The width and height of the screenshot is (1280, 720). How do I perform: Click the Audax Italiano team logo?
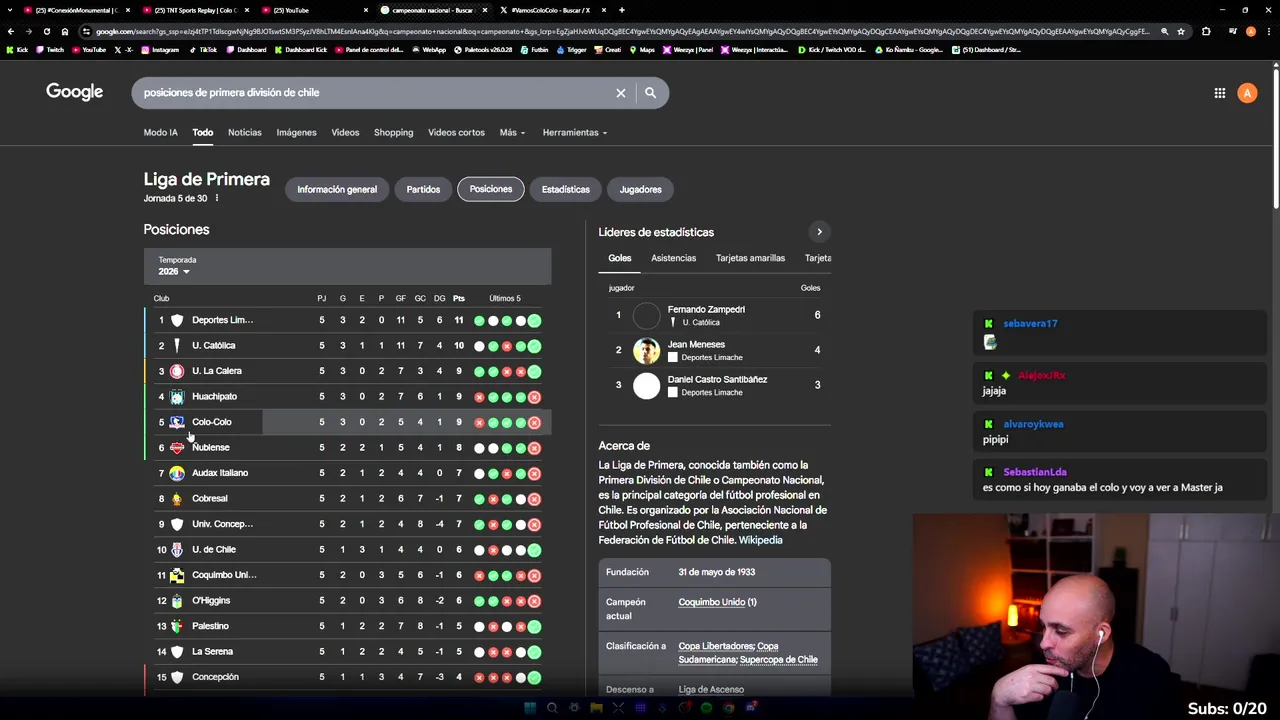coord(177,473)
